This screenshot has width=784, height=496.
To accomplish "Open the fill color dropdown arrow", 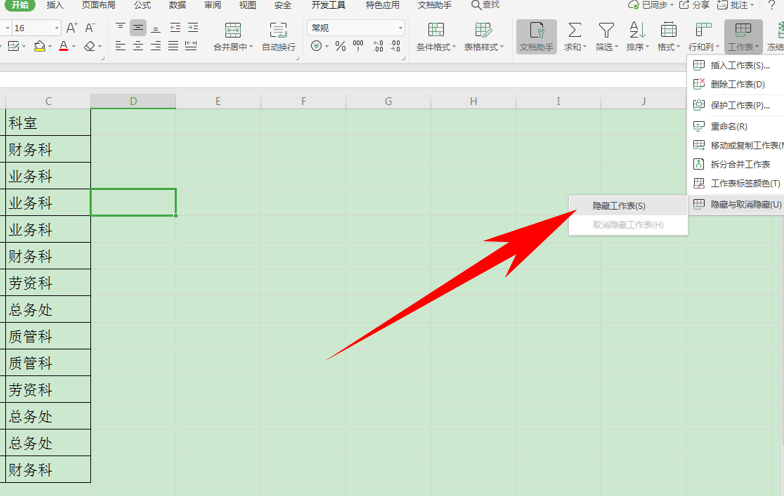I will pyautogui.click(x=50, y=47).
